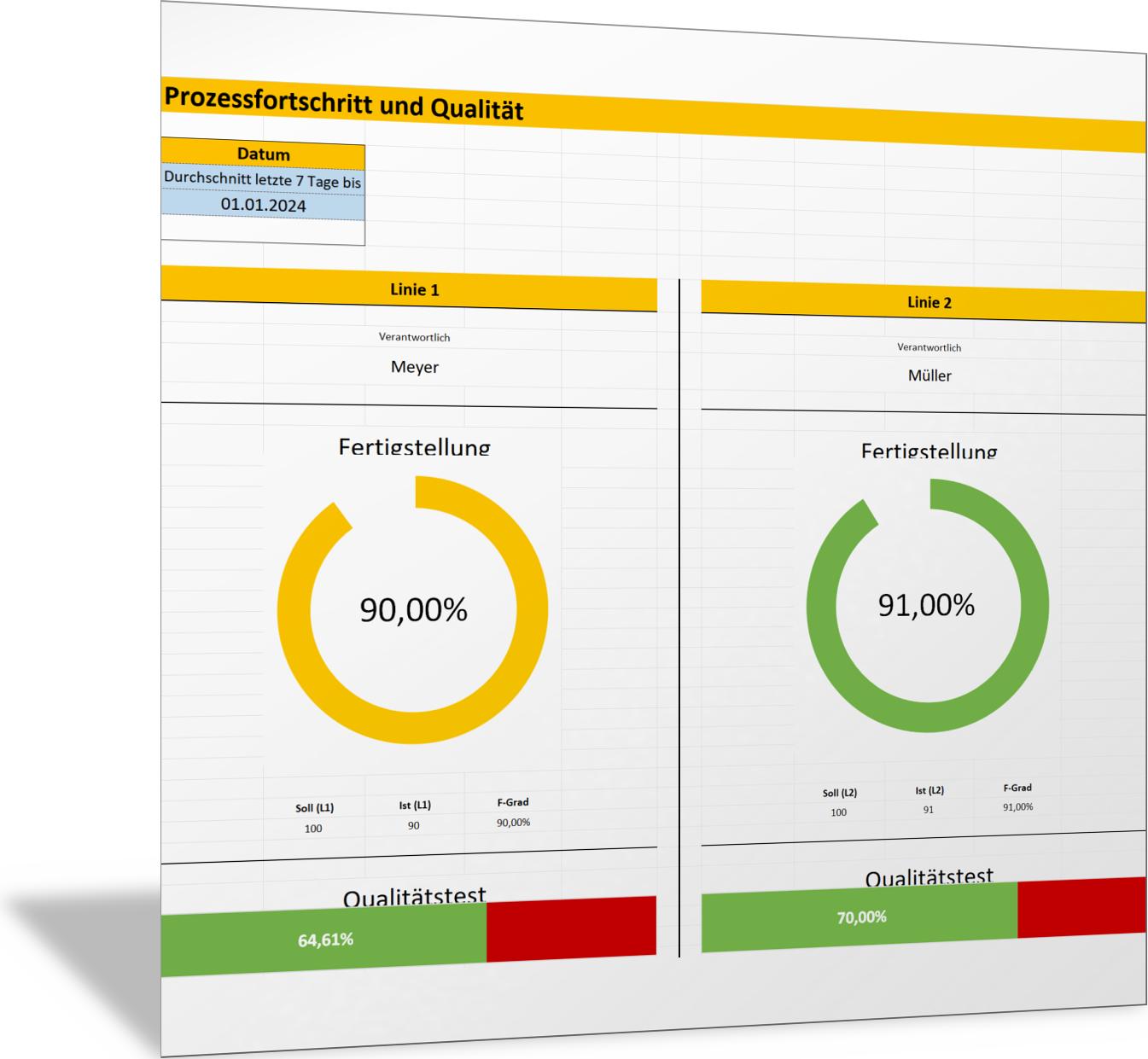
Task: Select the yellow donut chart ring
Action: click(x=531, y=610)
